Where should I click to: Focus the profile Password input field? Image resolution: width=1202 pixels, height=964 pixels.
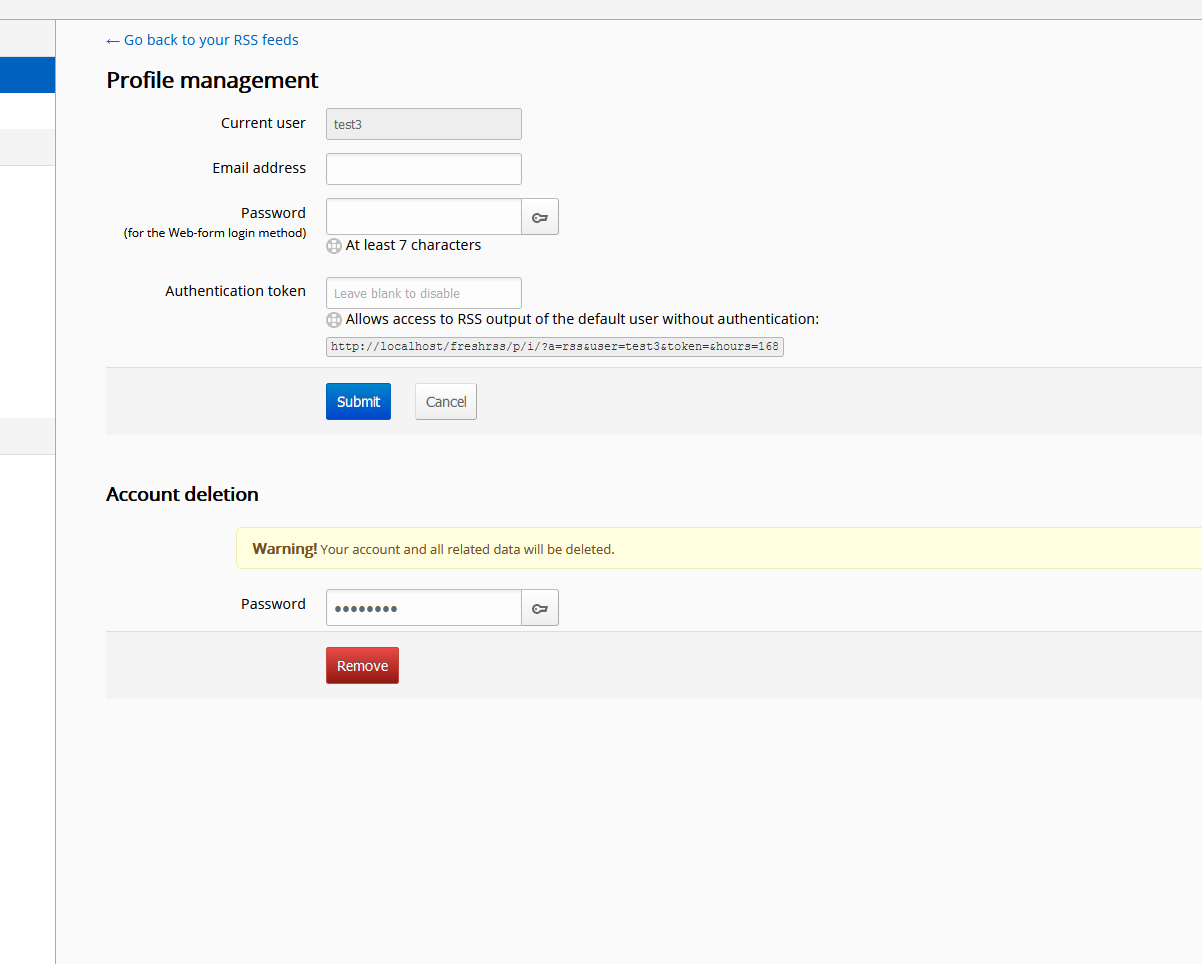(x=424, y=216)
